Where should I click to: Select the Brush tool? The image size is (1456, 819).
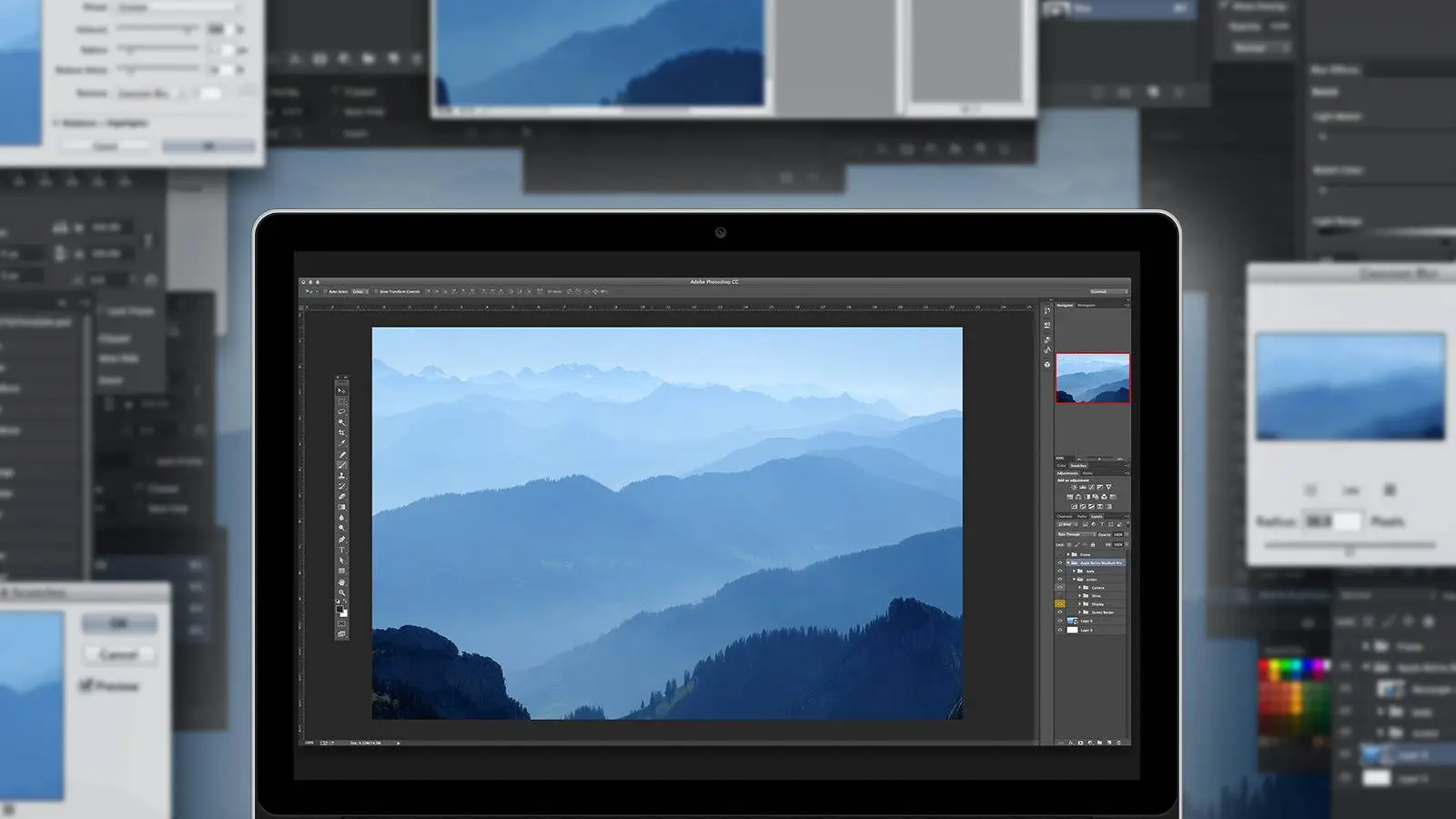tap(341, 464)
